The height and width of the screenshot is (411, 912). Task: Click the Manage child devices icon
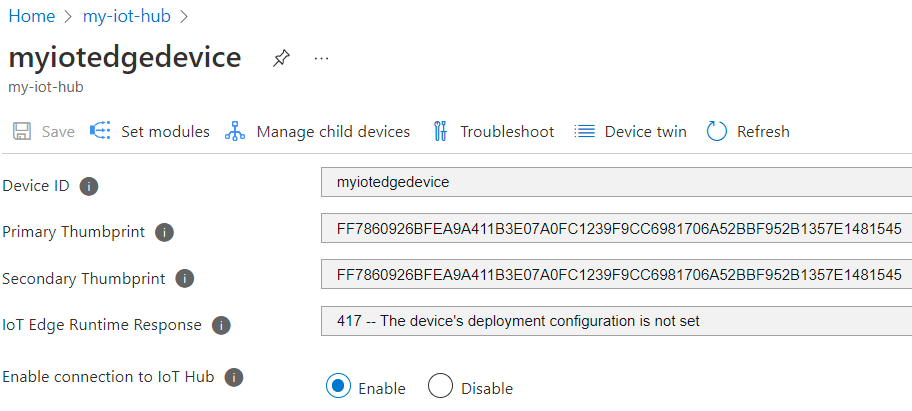coord(235,131)
